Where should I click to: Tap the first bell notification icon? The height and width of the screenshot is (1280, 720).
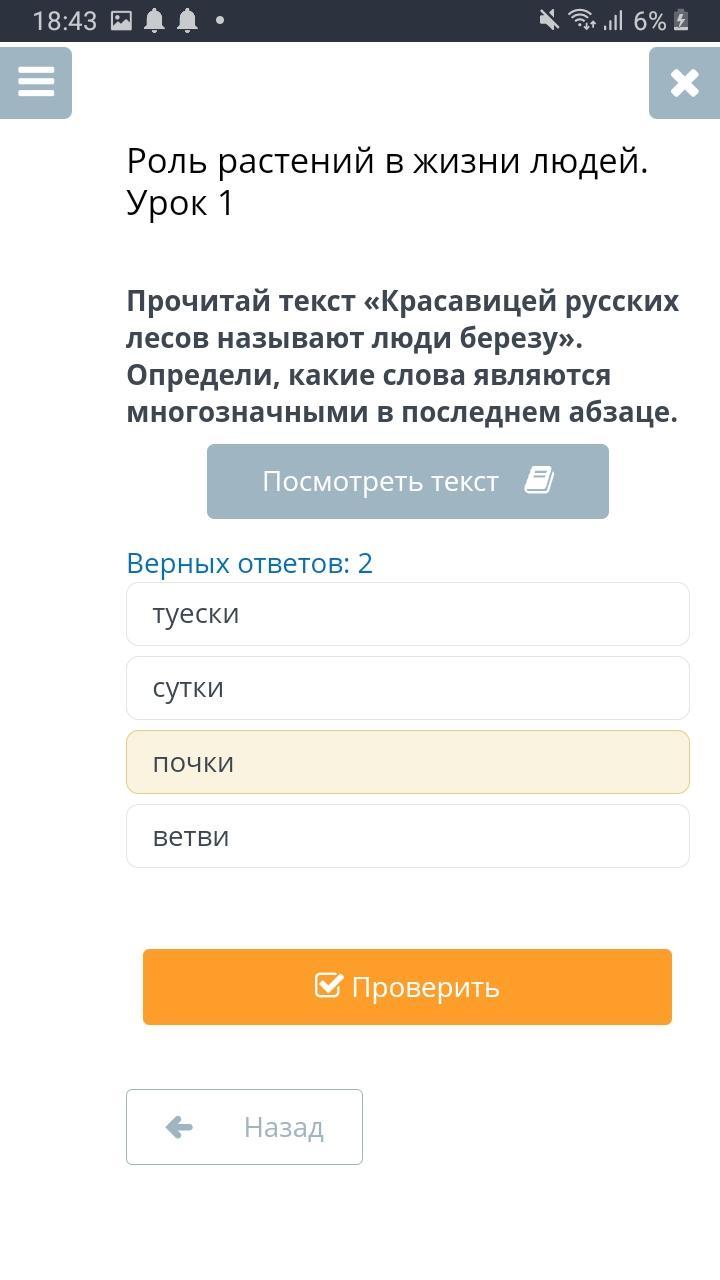tap(154, 21)
